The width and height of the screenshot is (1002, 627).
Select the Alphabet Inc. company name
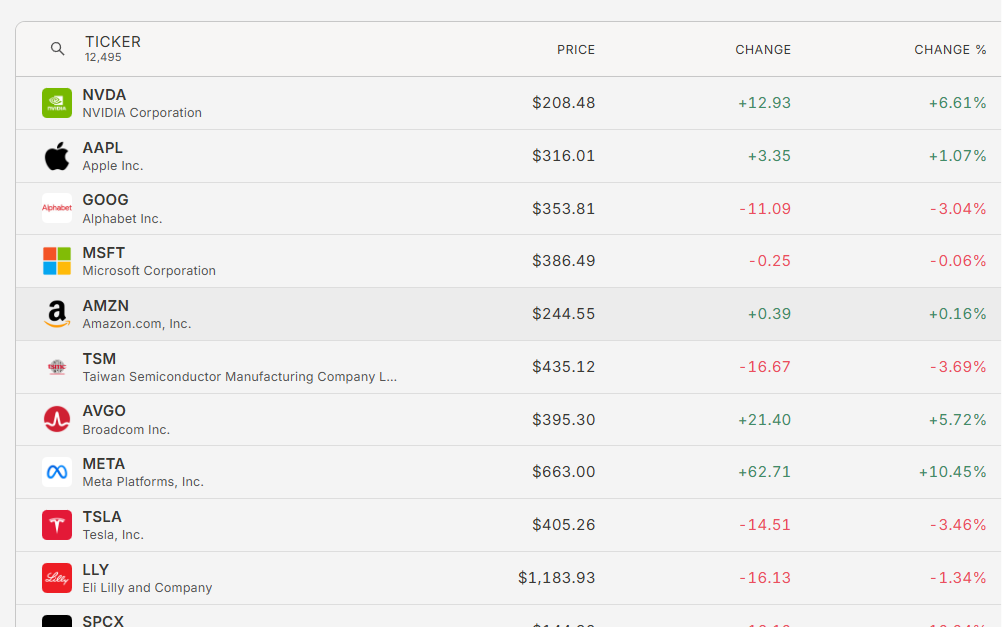[x=122, y=219]
